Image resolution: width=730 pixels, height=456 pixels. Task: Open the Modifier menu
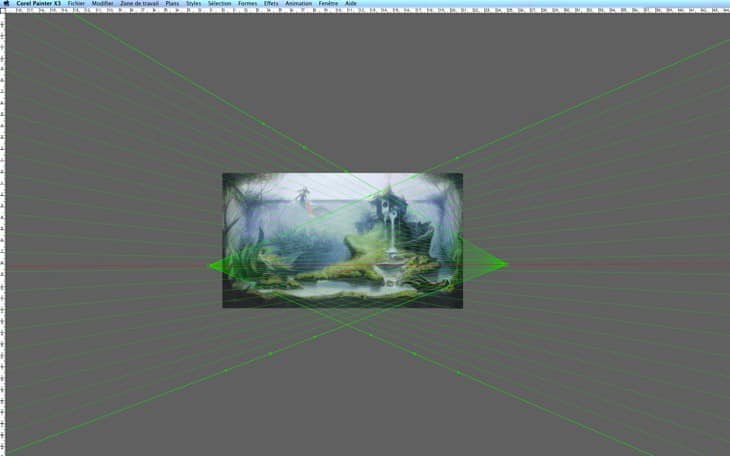click(x=102, y=3)
